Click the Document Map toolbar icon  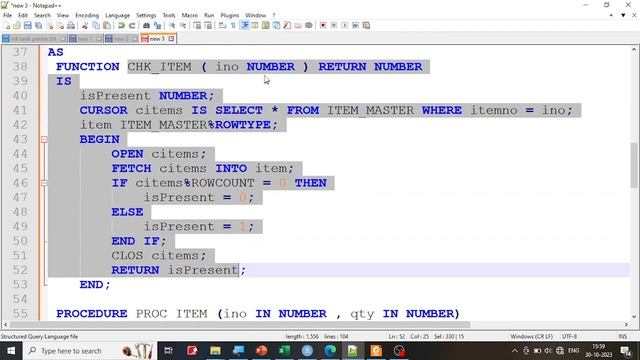[266, 25]
